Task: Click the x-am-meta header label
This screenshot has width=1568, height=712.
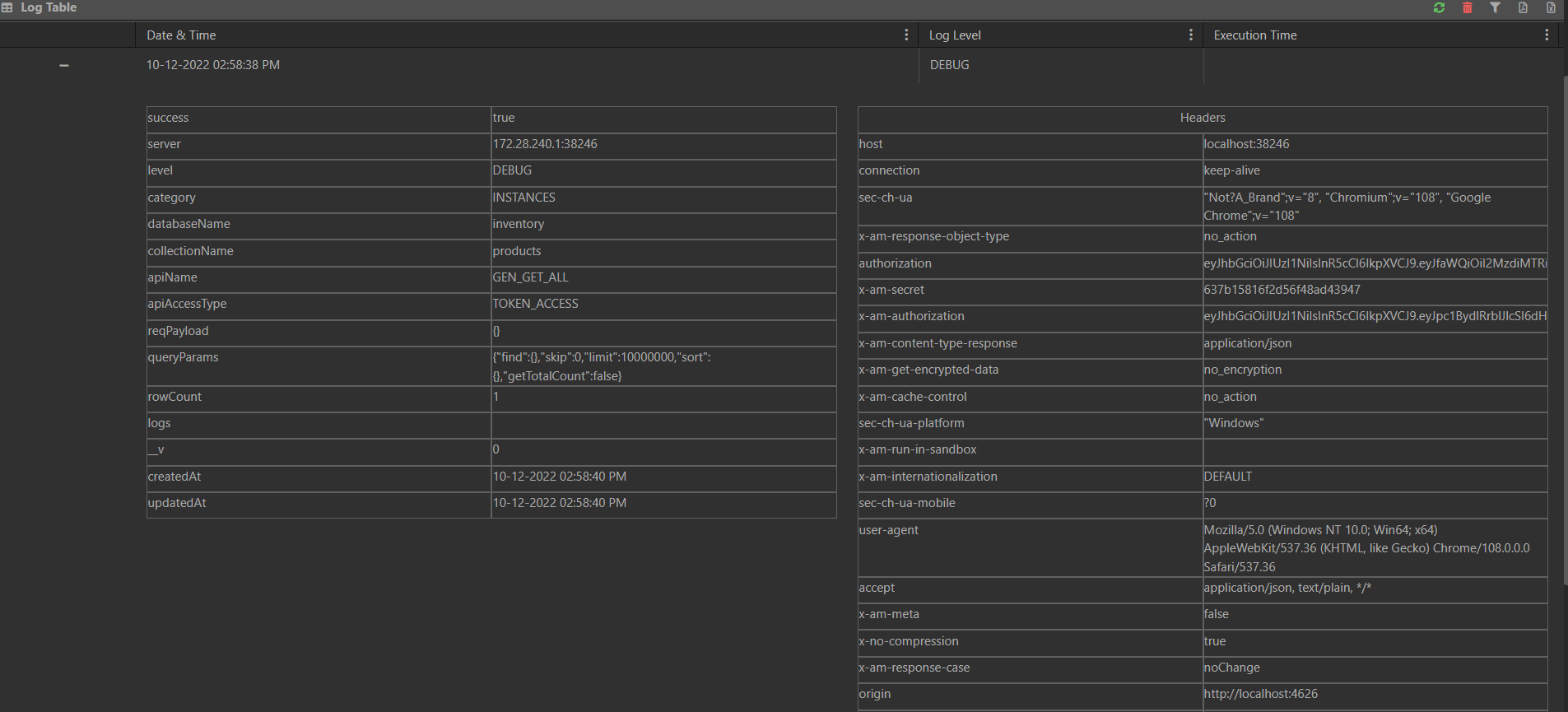Action: click(889, 614)
